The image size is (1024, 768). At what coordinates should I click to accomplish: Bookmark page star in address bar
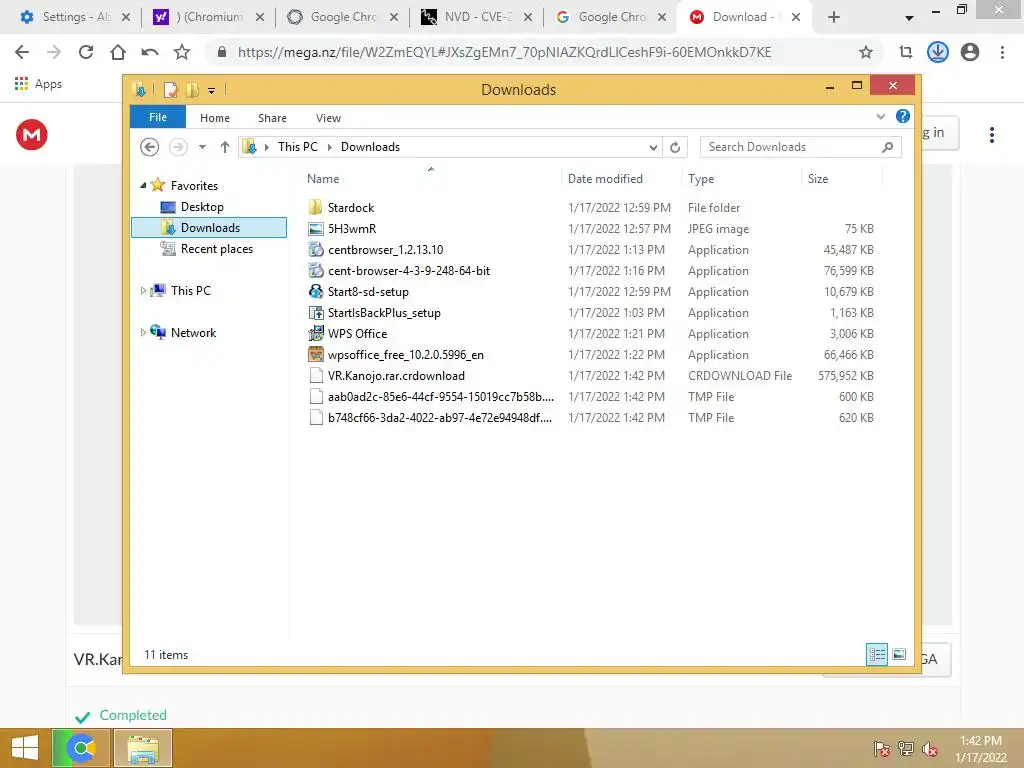[865, 52]
